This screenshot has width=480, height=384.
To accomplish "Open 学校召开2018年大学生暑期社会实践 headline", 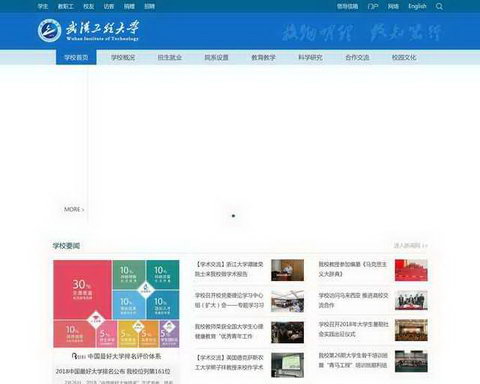I will [353, 329].
